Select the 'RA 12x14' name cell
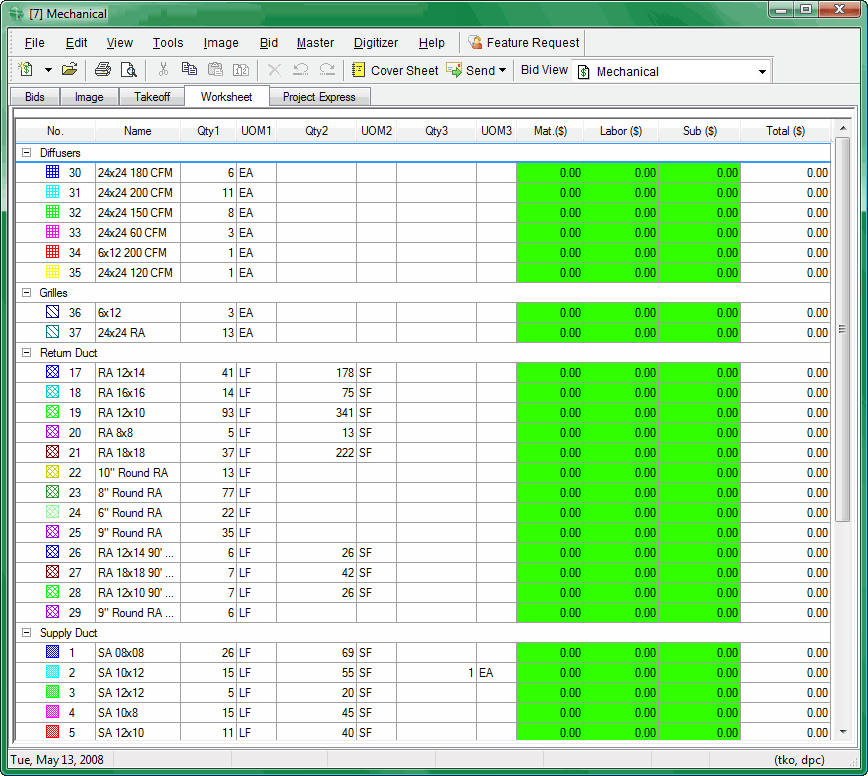 (138, 373)
